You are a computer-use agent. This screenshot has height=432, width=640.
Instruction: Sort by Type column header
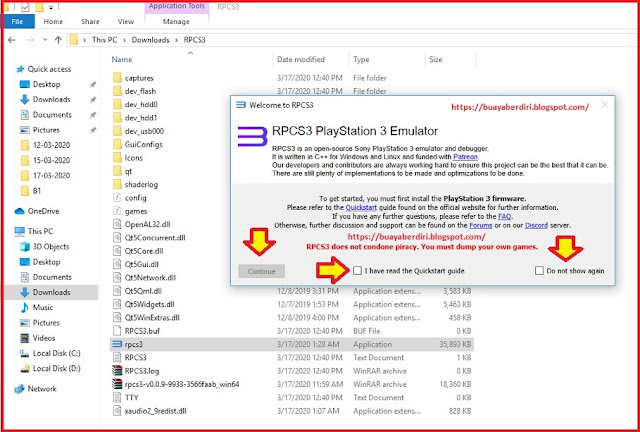pos(361,60)
